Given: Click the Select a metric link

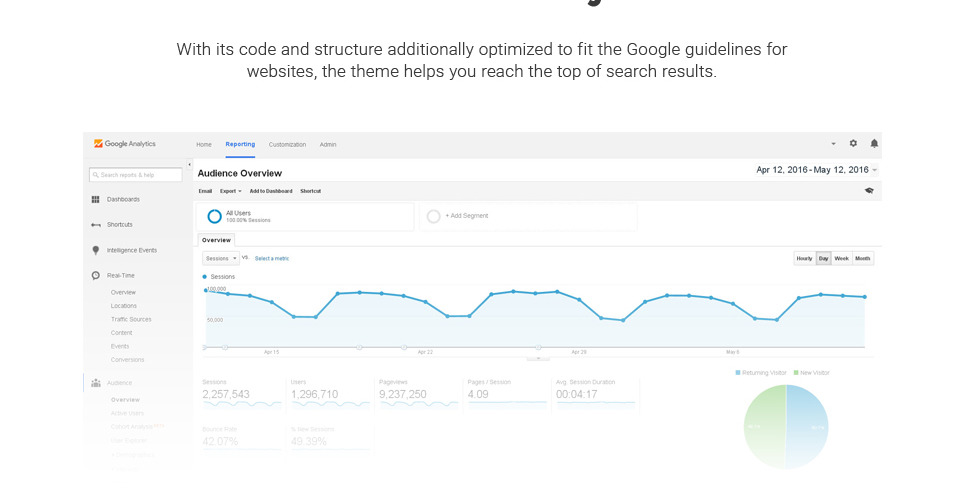Looking at the screenshot, I should [272, 258].
